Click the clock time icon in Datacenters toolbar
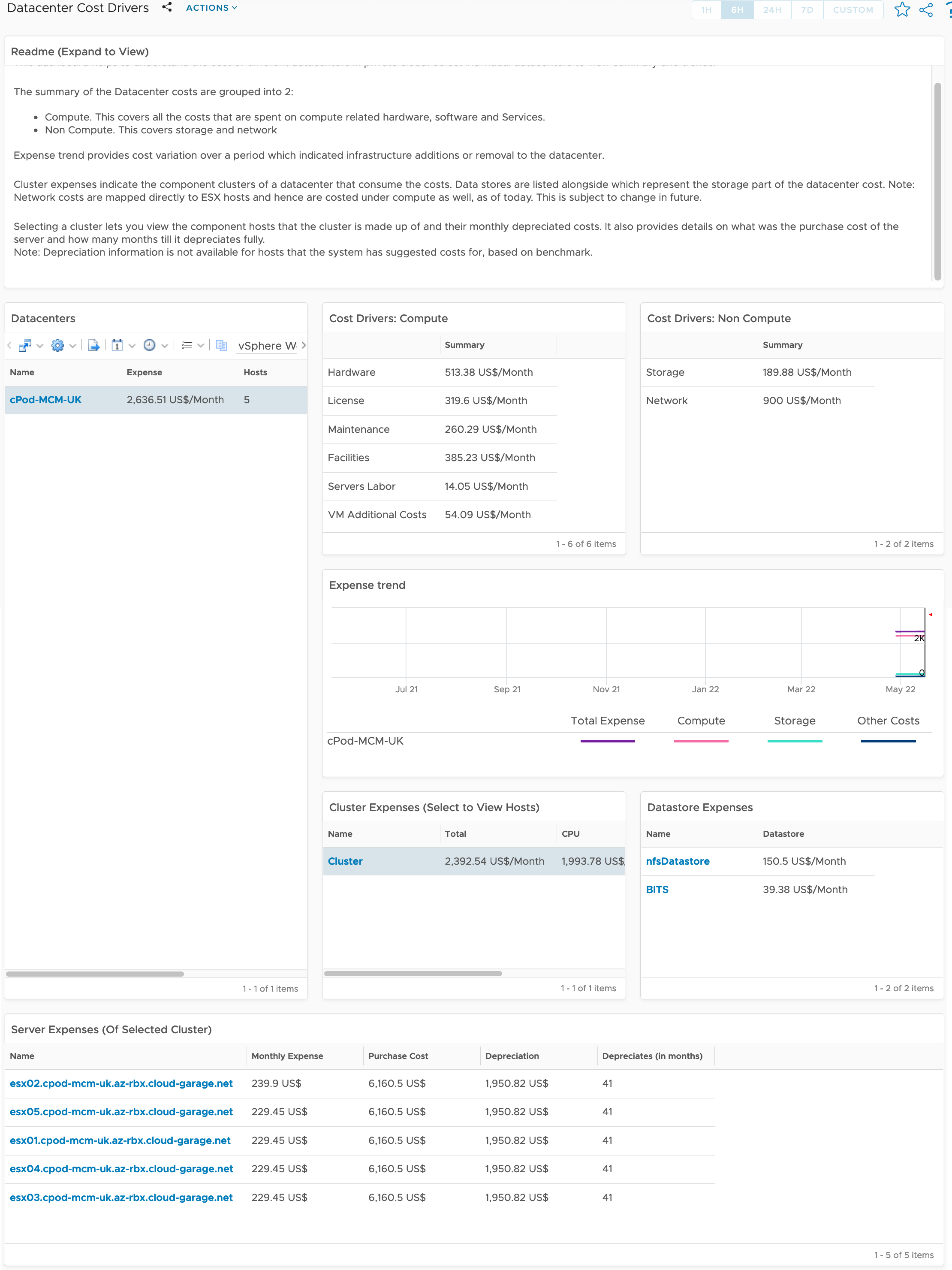The width and height of the screenshot is (952, 1270). pyautogui.click(x=149, y=345)
